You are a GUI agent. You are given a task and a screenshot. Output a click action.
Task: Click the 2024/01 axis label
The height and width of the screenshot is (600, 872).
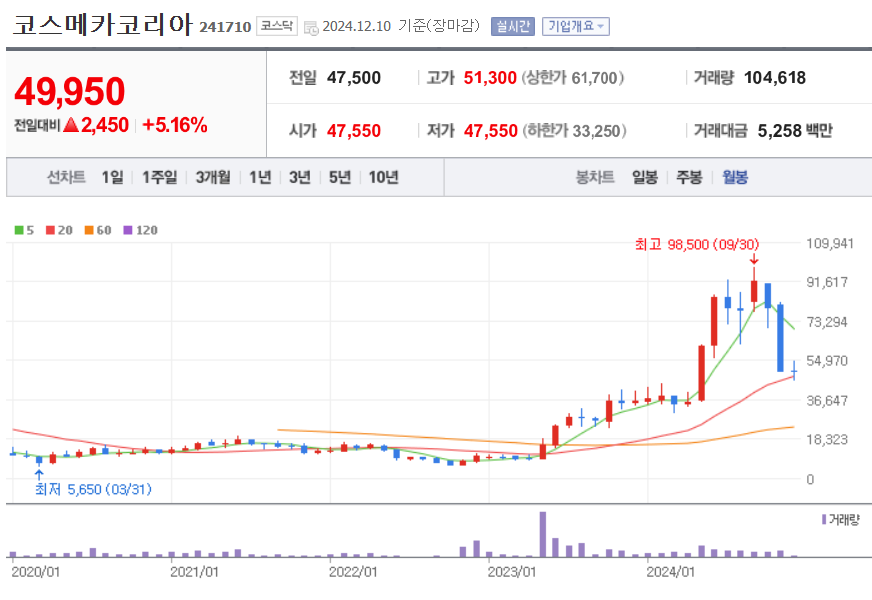point(671,572)
